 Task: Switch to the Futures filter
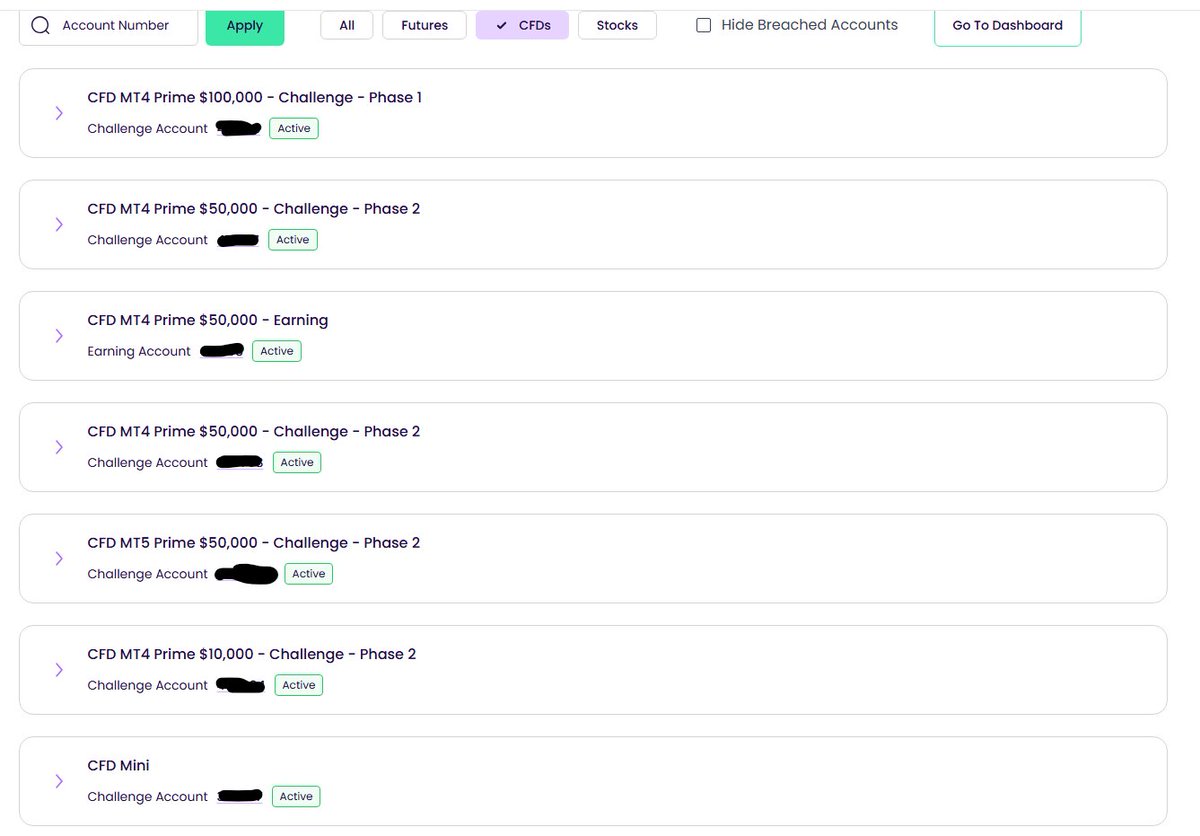pos(425,25)
